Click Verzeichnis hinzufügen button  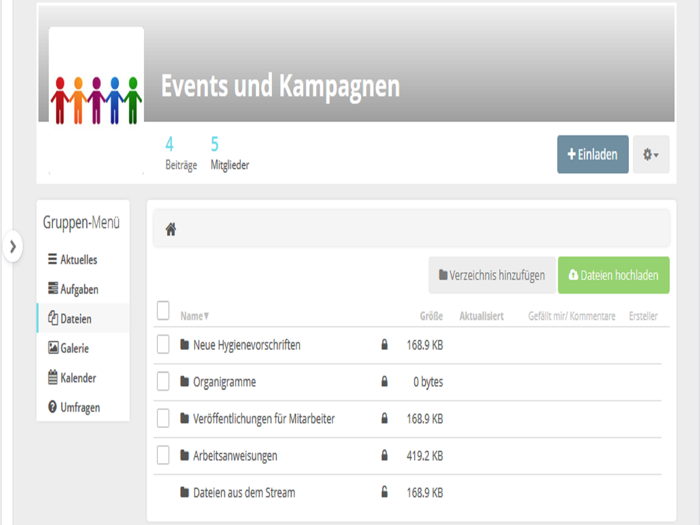(x=491, y=275)
